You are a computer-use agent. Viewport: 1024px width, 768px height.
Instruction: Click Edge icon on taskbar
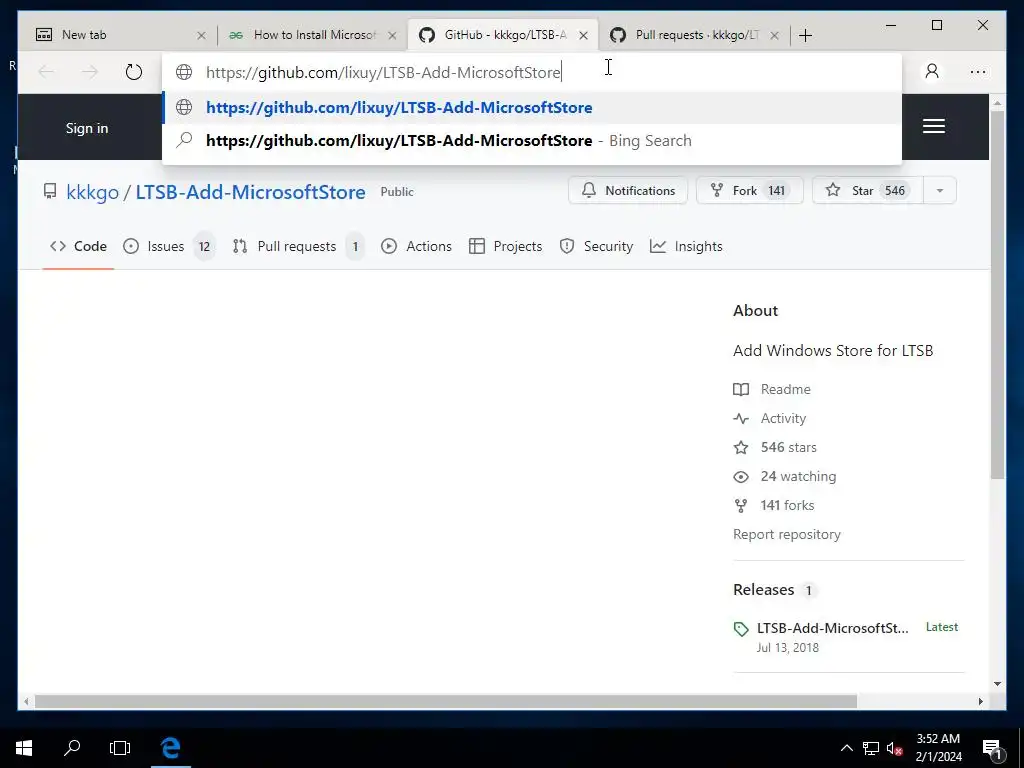click(170, 748)
